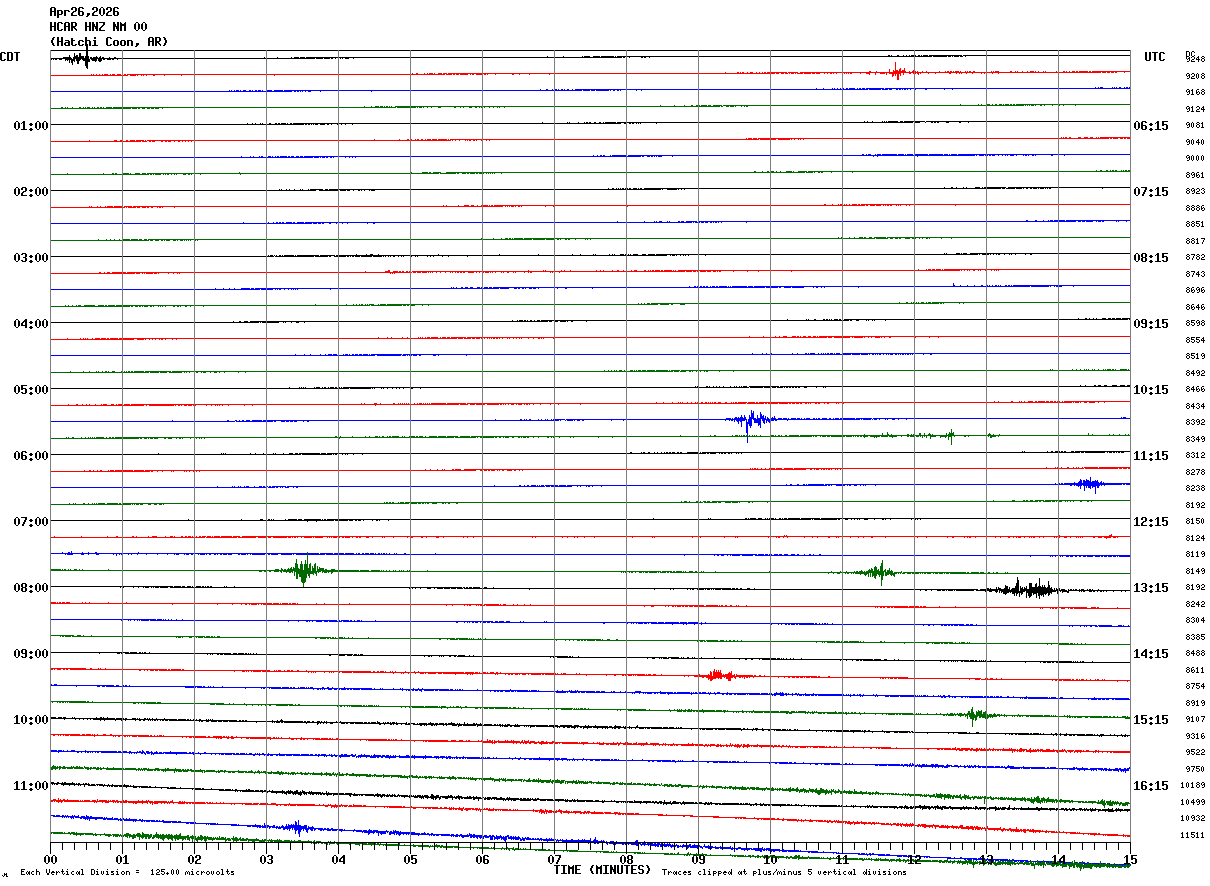Click the '05:00' CDT hour label
The width and height of the screenshot is (1210, 886).
(x=31, y=390)
